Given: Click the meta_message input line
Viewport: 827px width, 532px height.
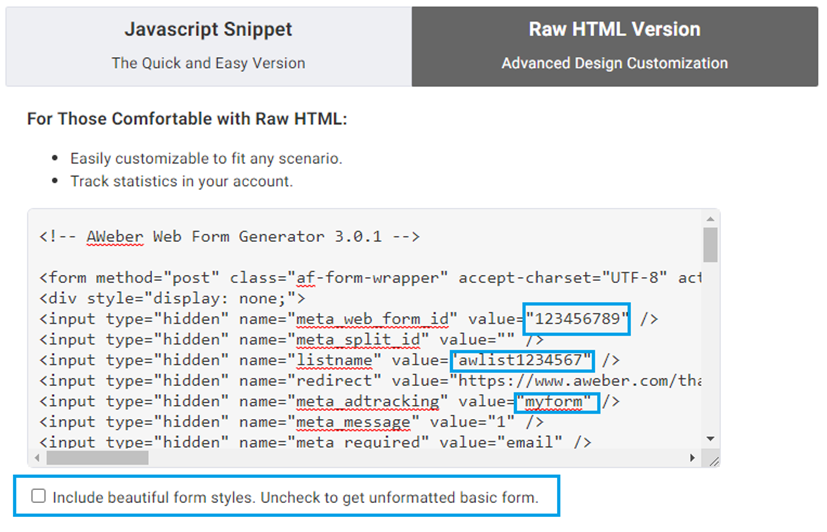Looking at the screenshot, I should (x=291, y=422).
